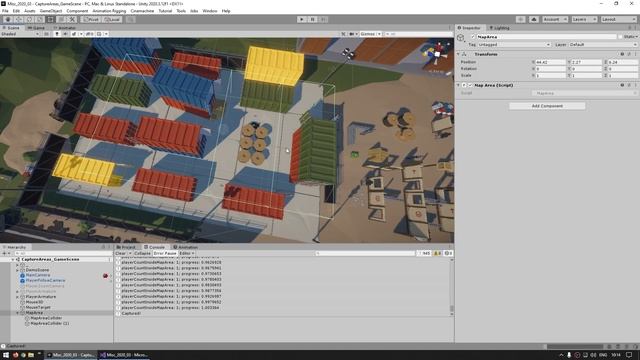This screenshot has height=360, width=640.
Task: Open custom editor tools icon
Action: 72,19
